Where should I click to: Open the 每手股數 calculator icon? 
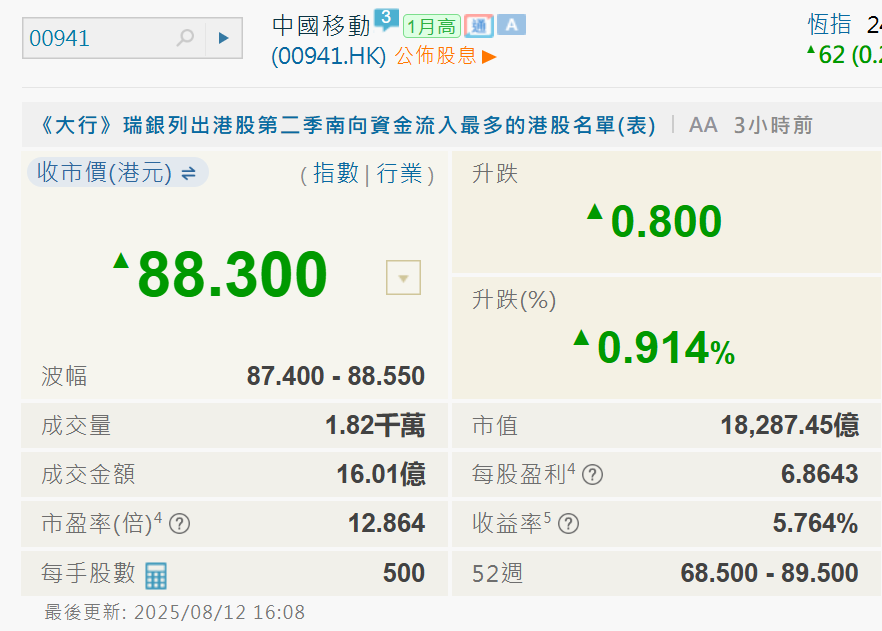tap(156, 576)
